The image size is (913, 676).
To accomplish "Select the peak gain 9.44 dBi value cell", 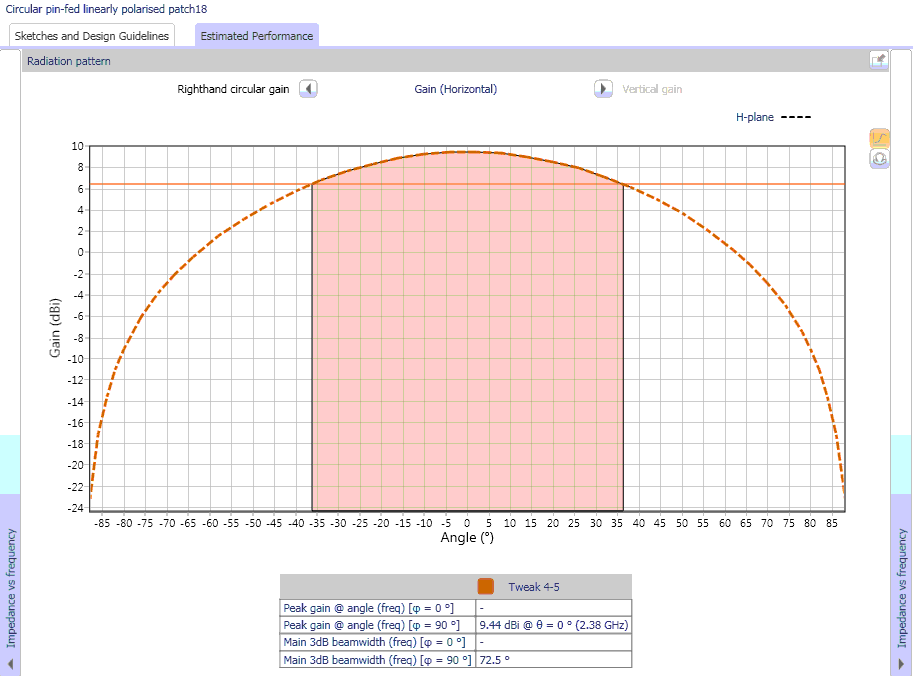I will coord(553,625).
